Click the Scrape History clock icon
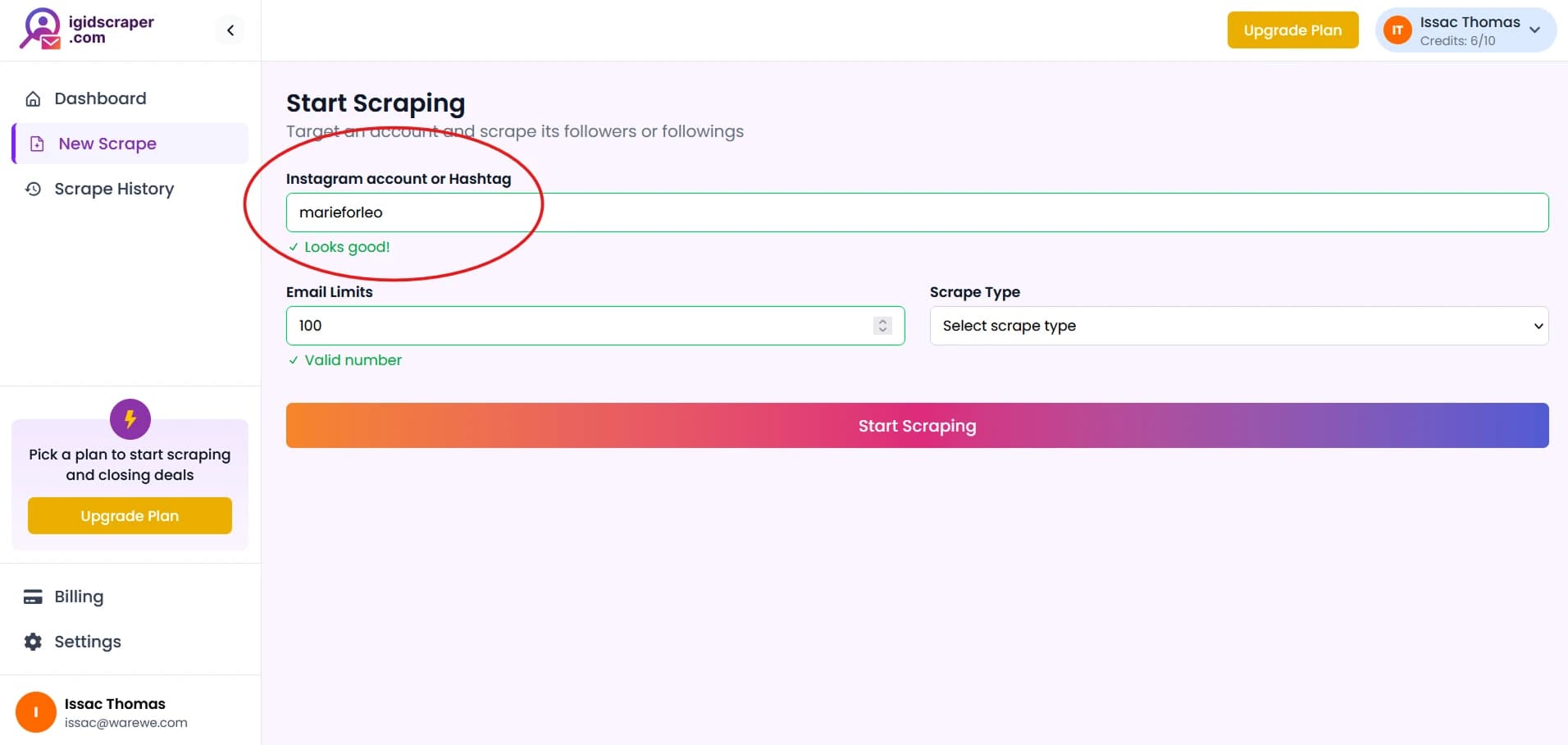The height and width of the screenshot is (745, 1568). tap(33, 190)
